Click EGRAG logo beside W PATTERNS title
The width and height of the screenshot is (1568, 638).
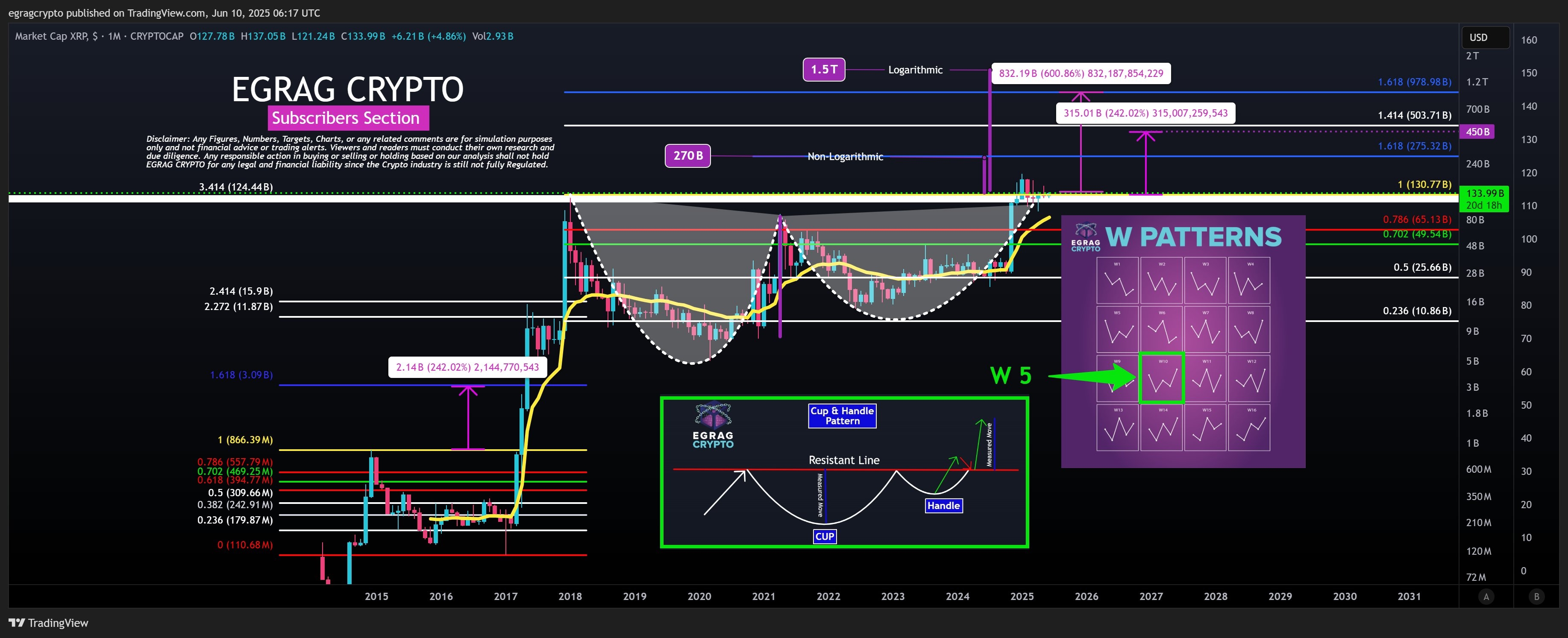click(x=1085, y=237)
